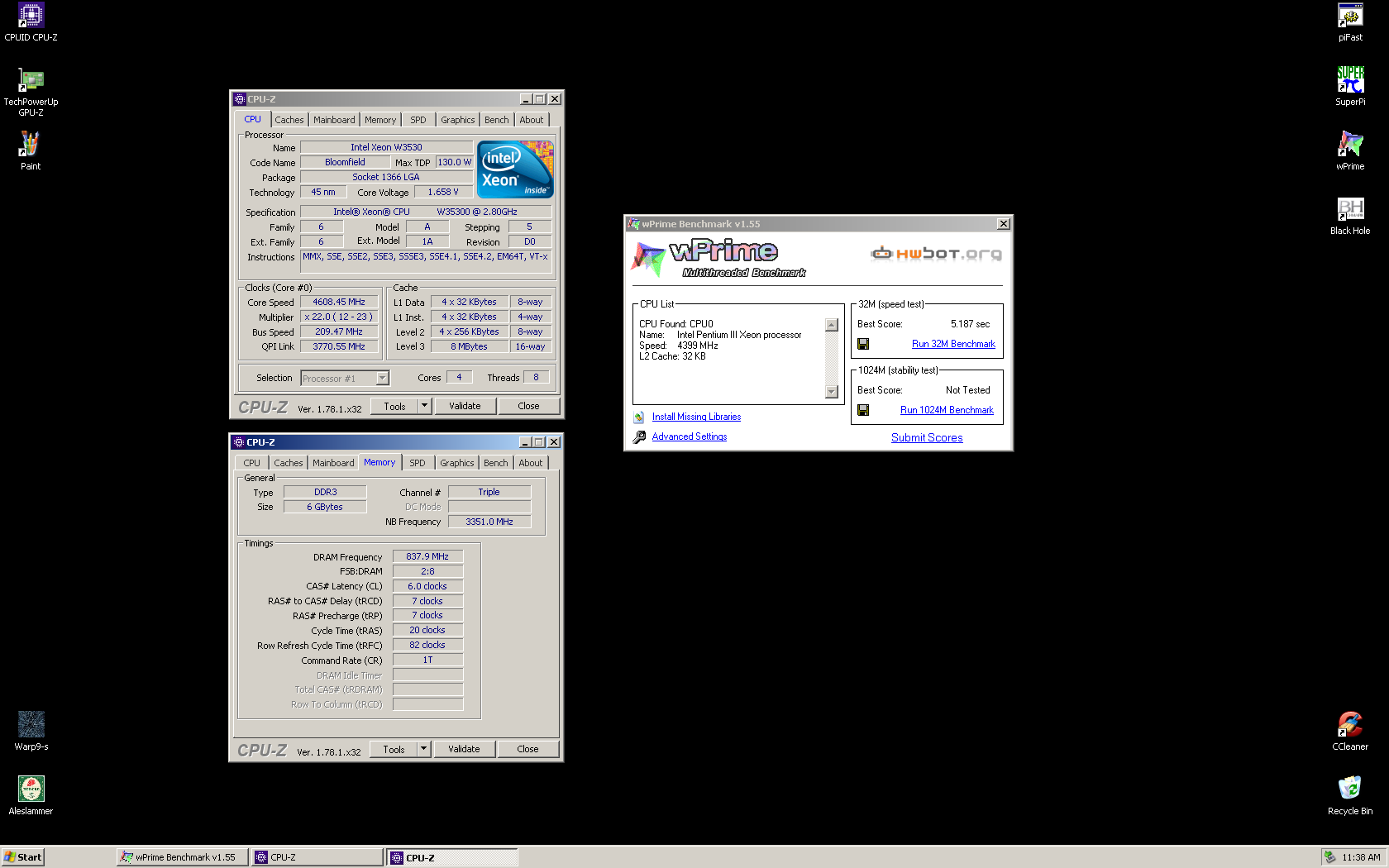
Task: Switch to Memory tab in top CPU-Z window
Action: 380,120
